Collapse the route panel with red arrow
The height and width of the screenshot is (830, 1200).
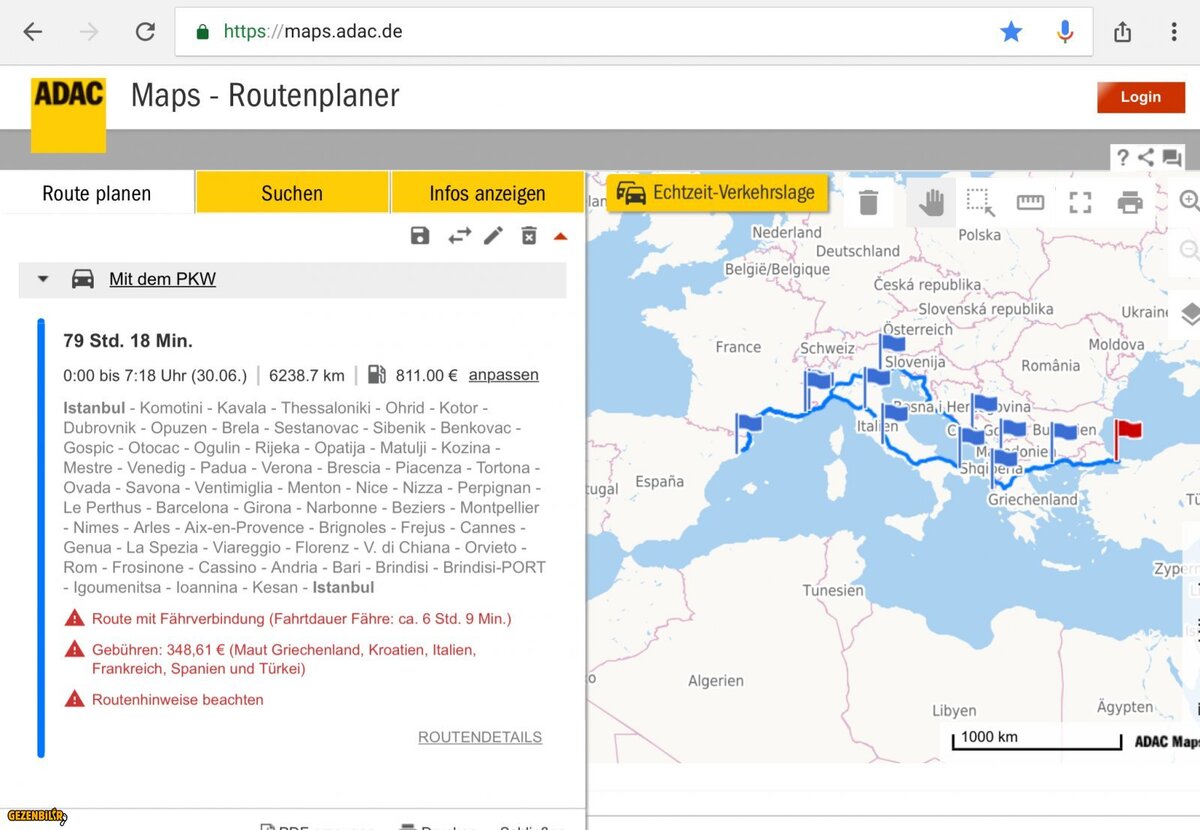tap(560, 236)
